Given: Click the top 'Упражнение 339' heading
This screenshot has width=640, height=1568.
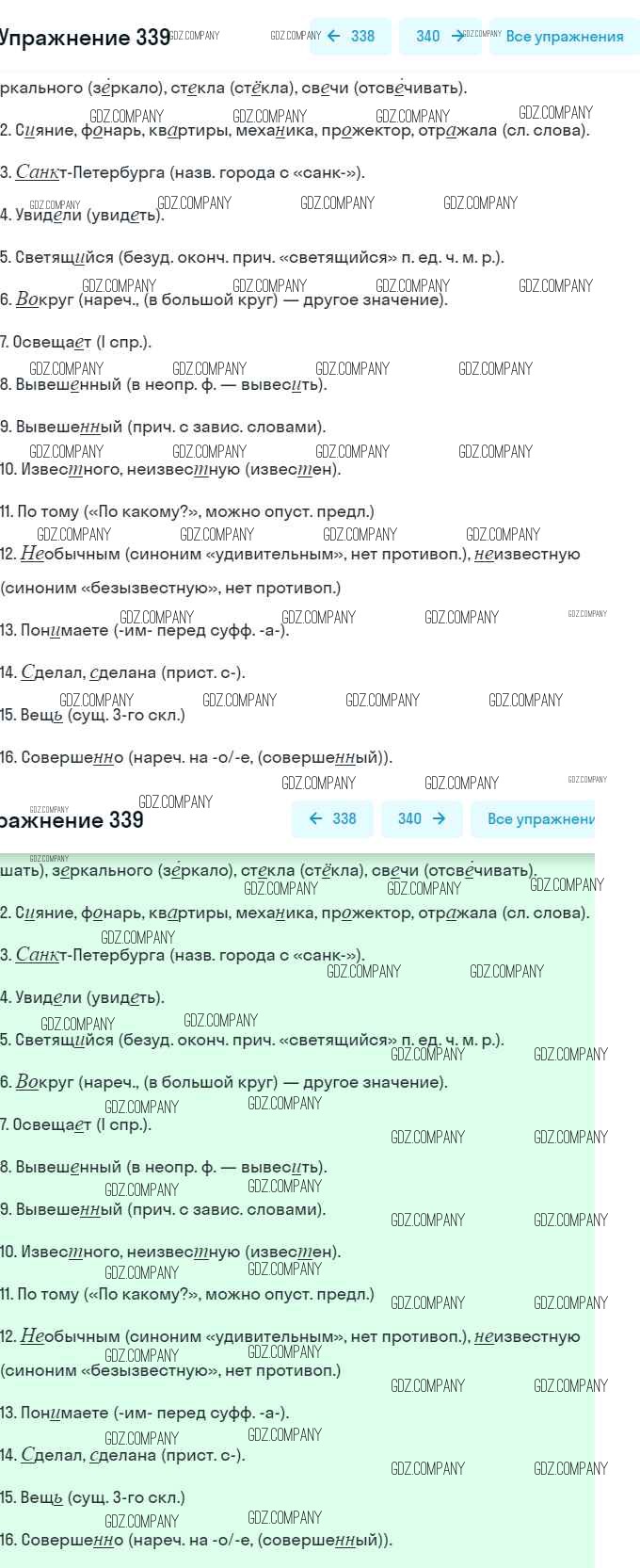Looking at the screenshot, I should (85, 38).
